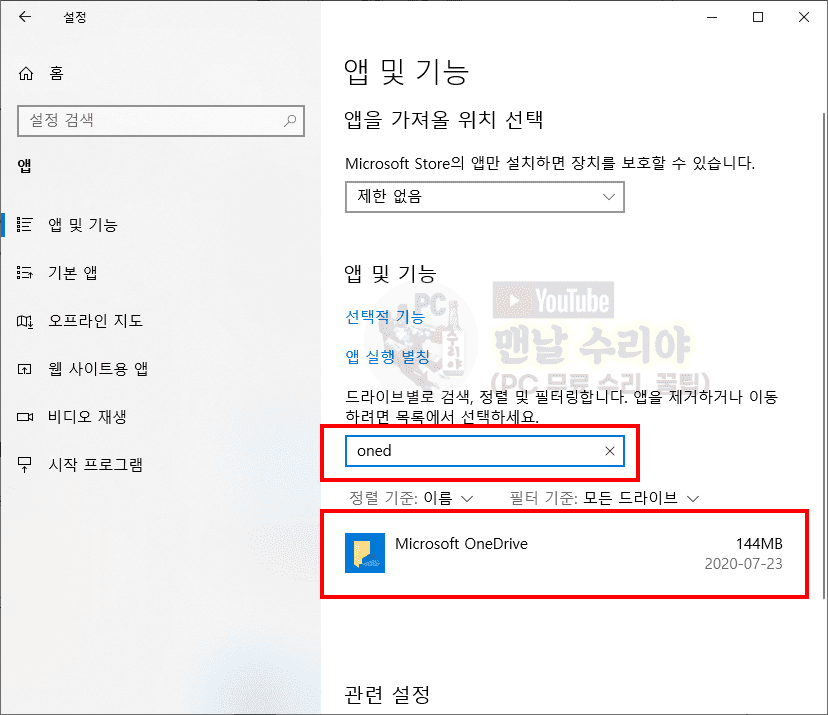The width and height of the screenshot is (828, 715).
Task: Open the 필터 기준: 모든 드라이브 dropdown
Action: [x=604, y=498]
